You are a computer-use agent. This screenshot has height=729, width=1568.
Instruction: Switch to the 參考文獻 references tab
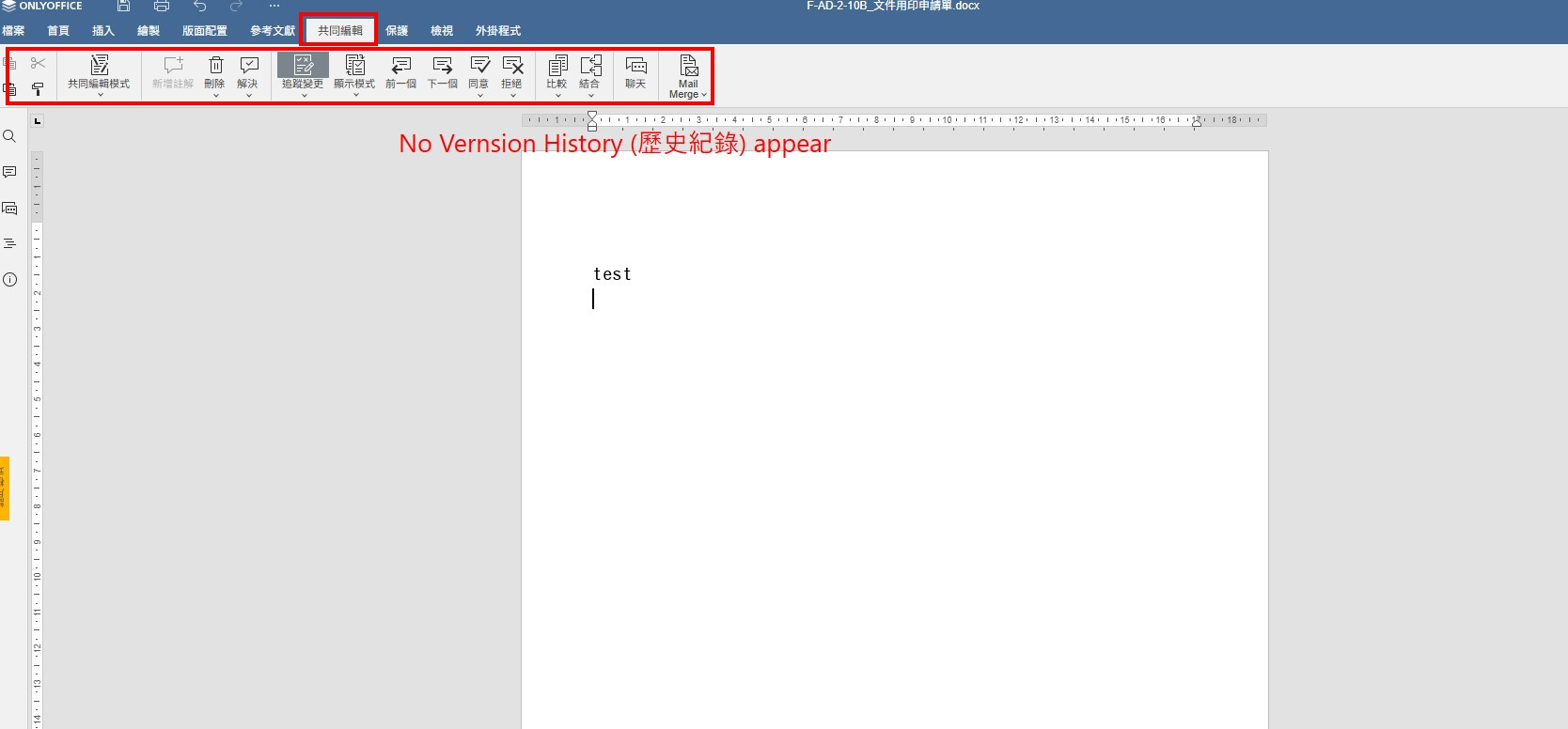pyautogui.click(x=273, y=31)
